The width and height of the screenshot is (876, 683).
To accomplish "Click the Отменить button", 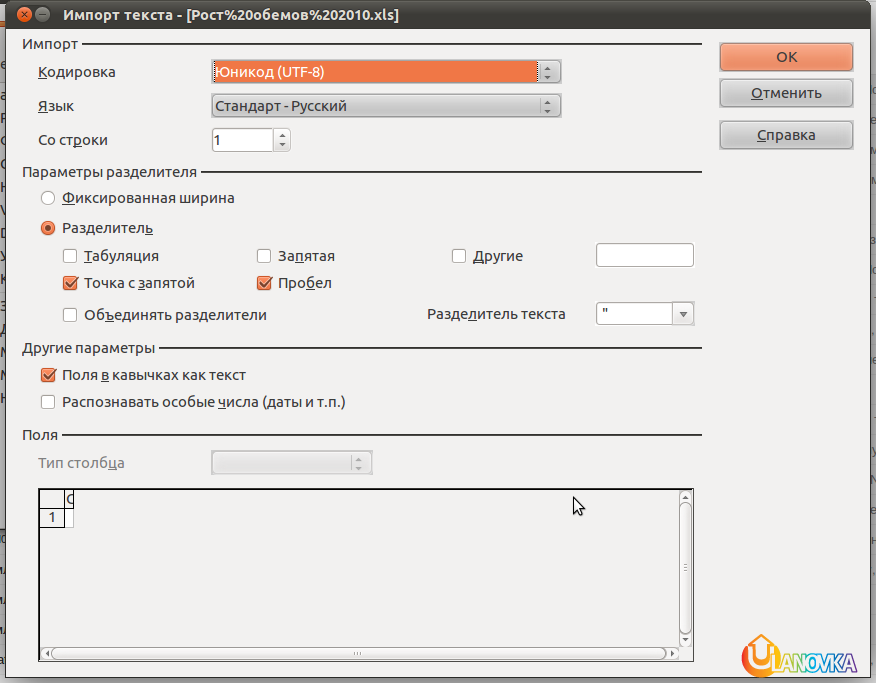I will (x=786, y=93).
